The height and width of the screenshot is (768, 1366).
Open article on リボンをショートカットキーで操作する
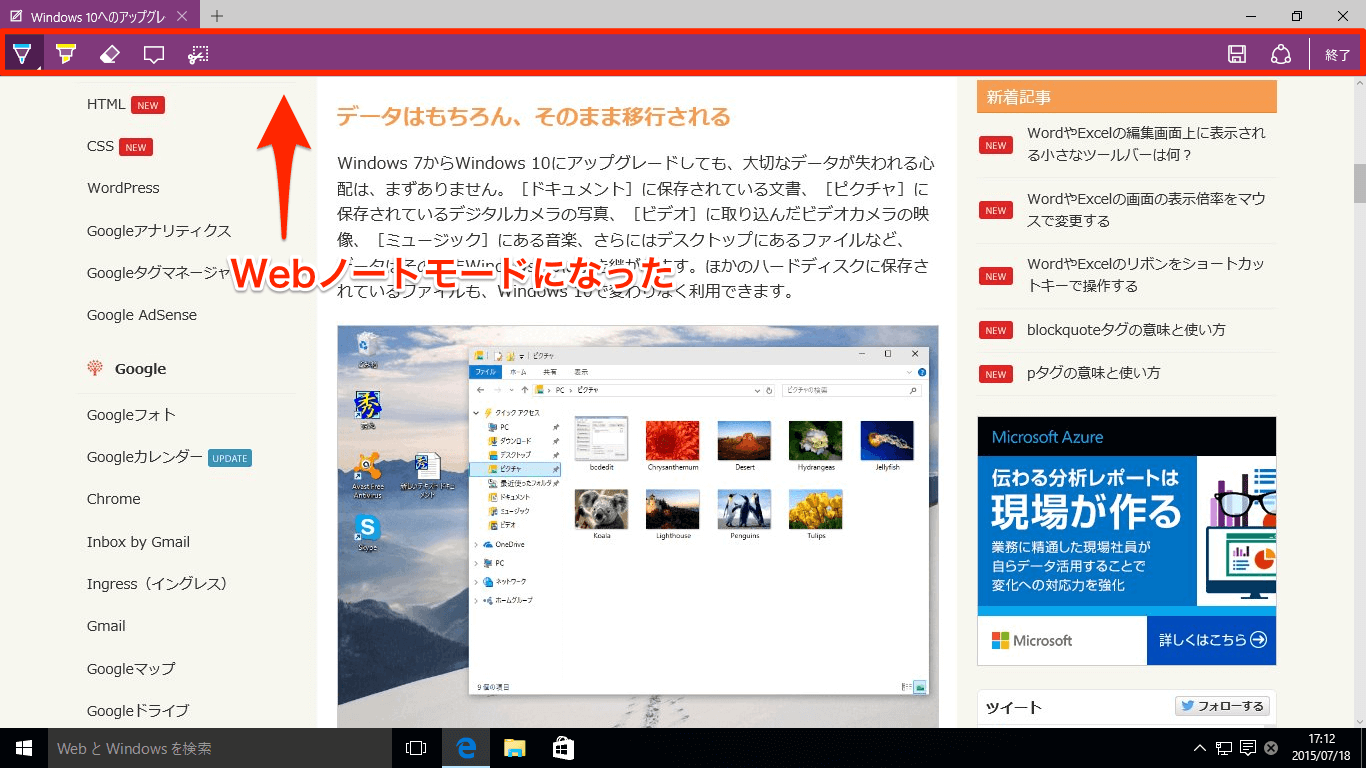point(1146,275)
